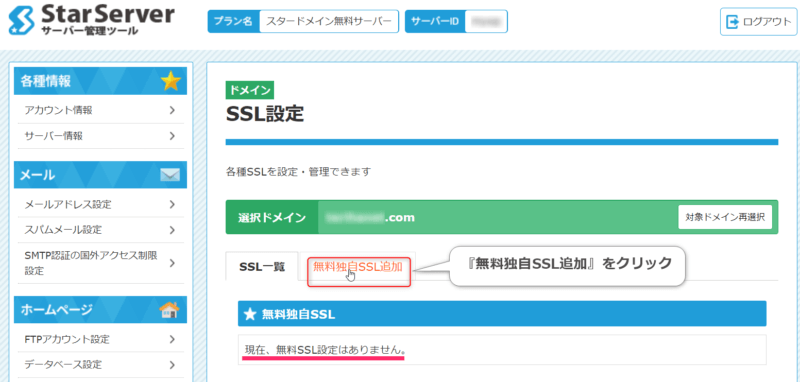This screenshot has width=800, height=382.
Task: Click the chevron next to データベース設定
Action: (x=172, y=365)
